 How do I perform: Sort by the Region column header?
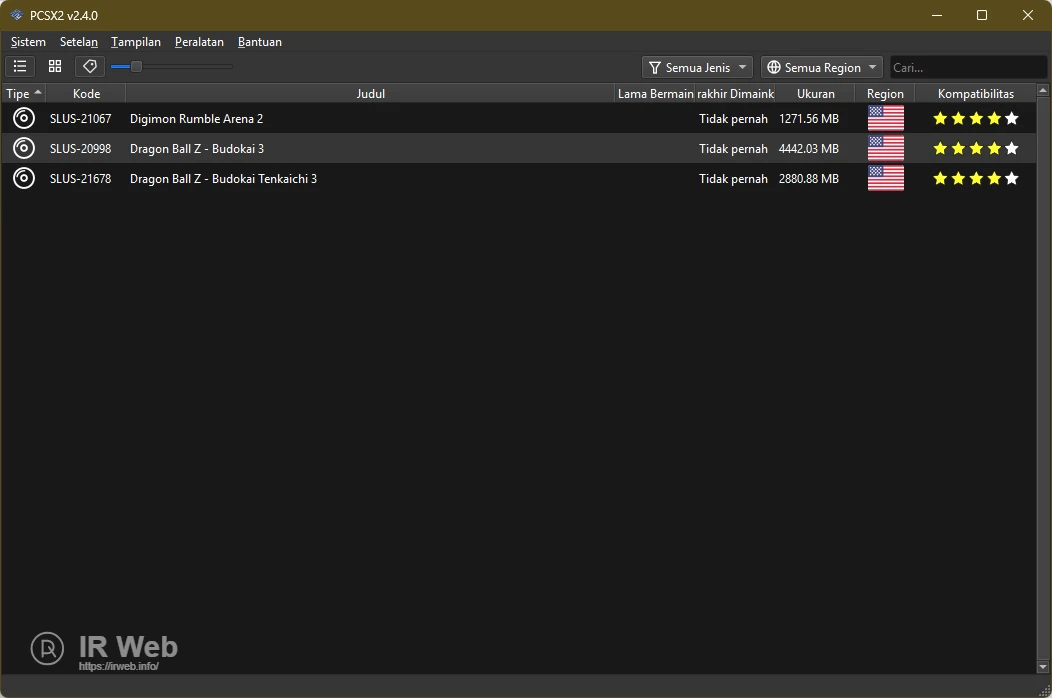[x=885, y=93]
